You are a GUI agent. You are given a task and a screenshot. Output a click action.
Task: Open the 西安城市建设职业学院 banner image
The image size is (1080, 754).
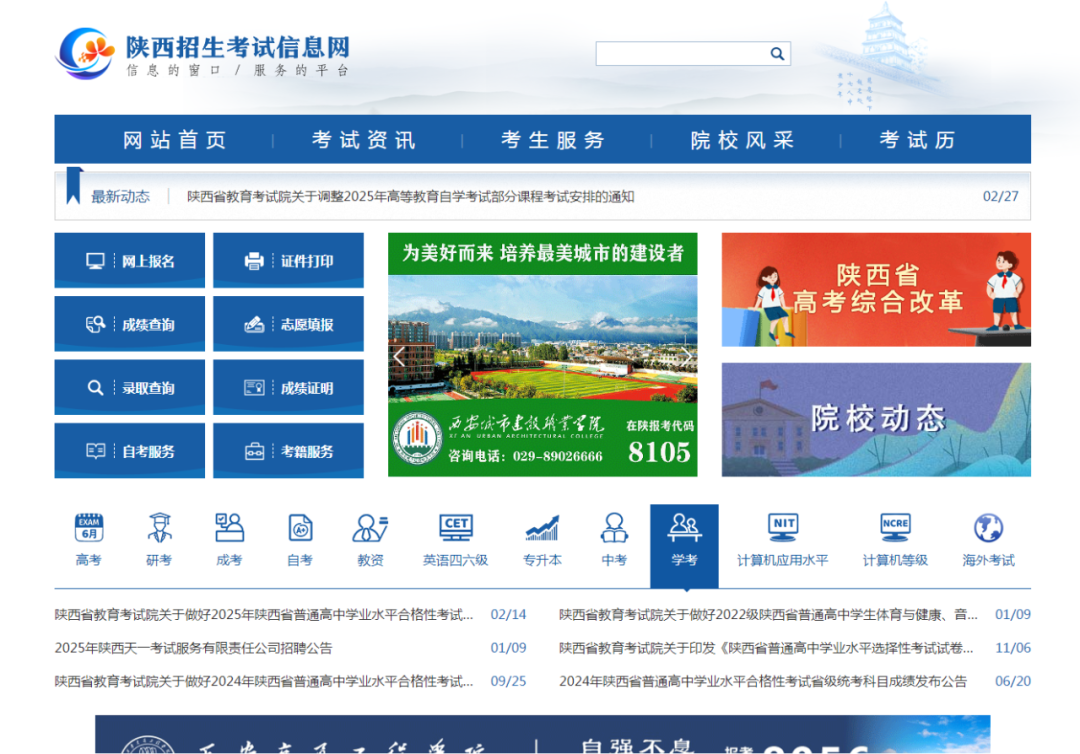click(x=543, y=355)
